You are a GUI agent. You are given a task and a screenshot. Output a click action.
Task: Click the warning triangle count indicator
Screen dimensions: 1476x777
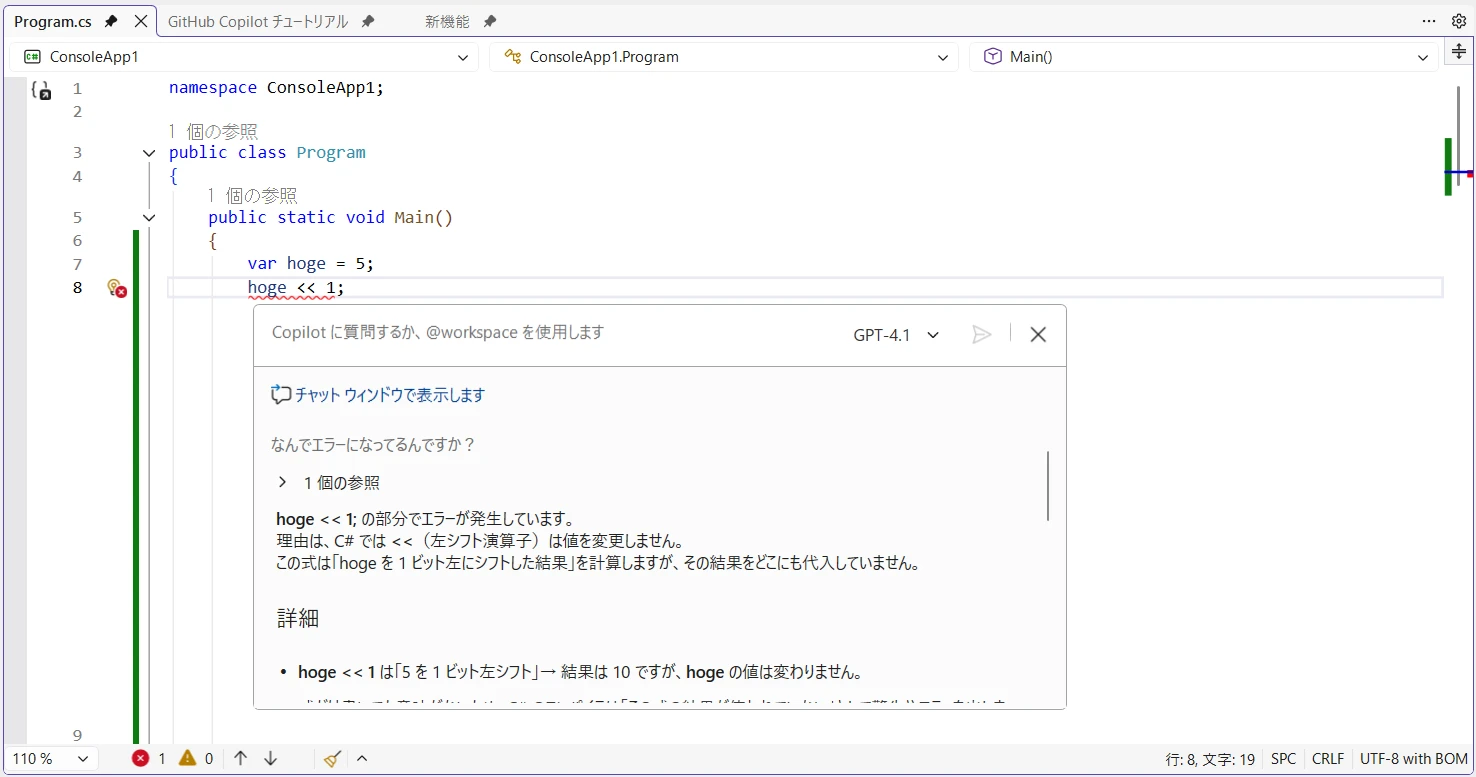tap(196, 759)
